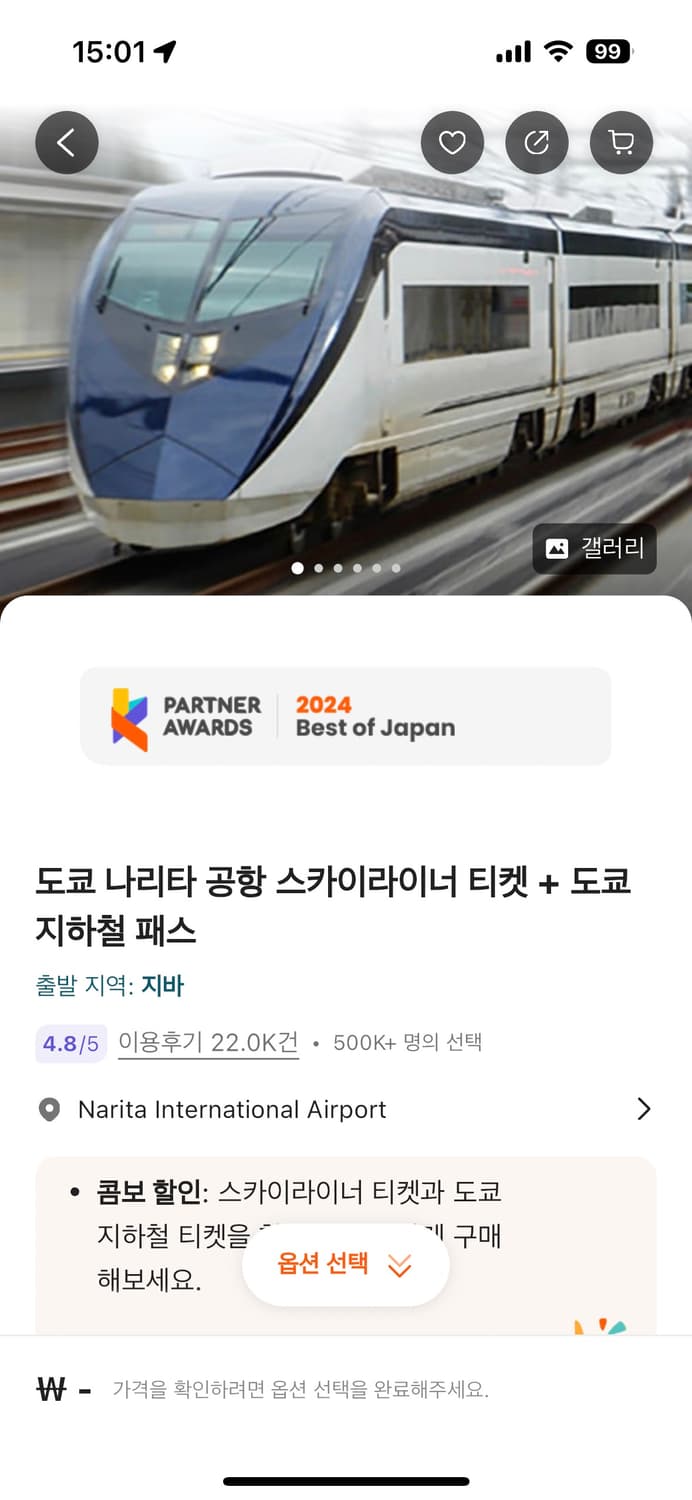The image size is (692, 1500).
Task: Expand the Narita International Airport chevron
Action: tap(644, 1109)
